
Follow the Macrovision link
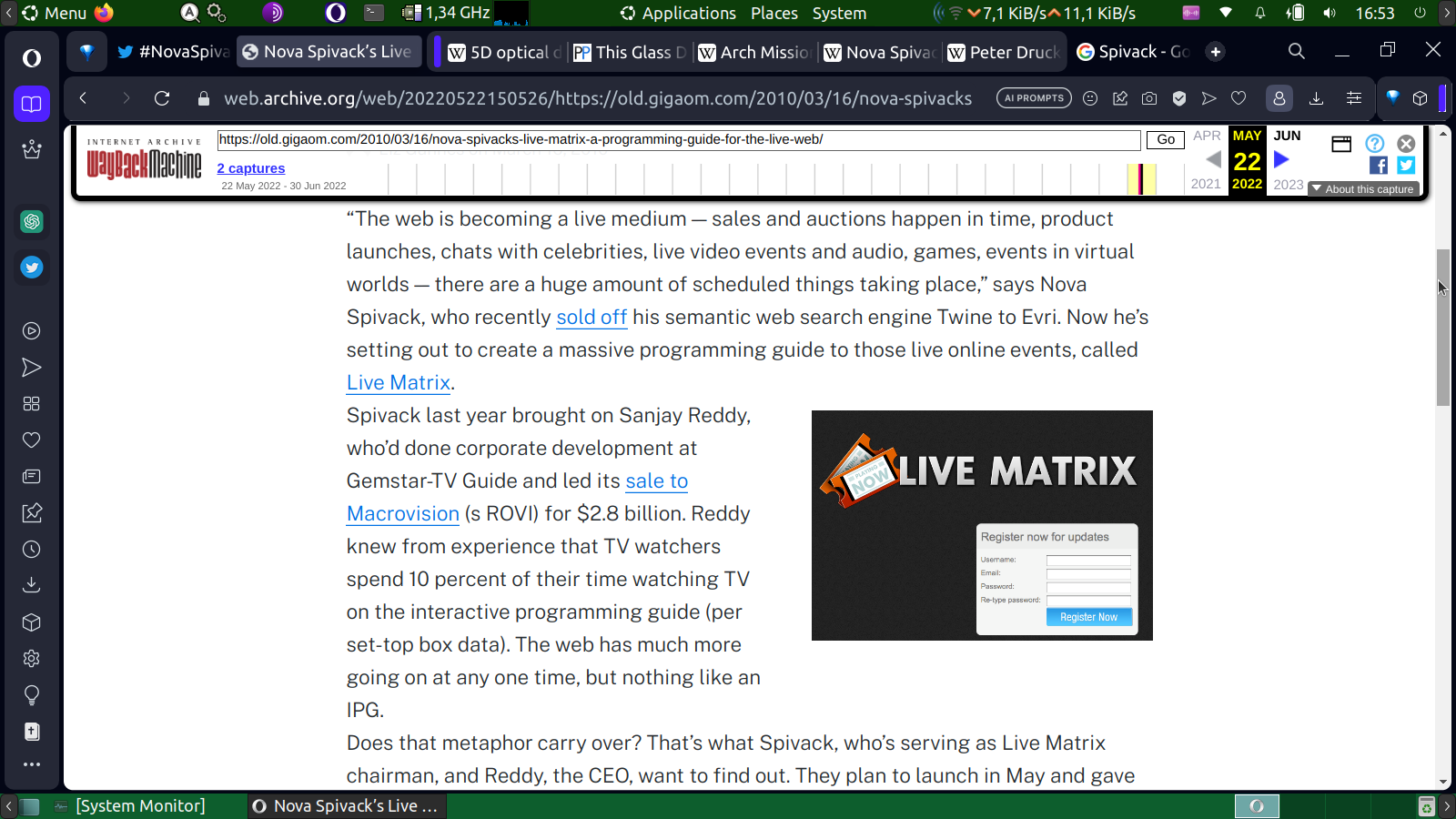pyautogui.click(x=403, y=513)
